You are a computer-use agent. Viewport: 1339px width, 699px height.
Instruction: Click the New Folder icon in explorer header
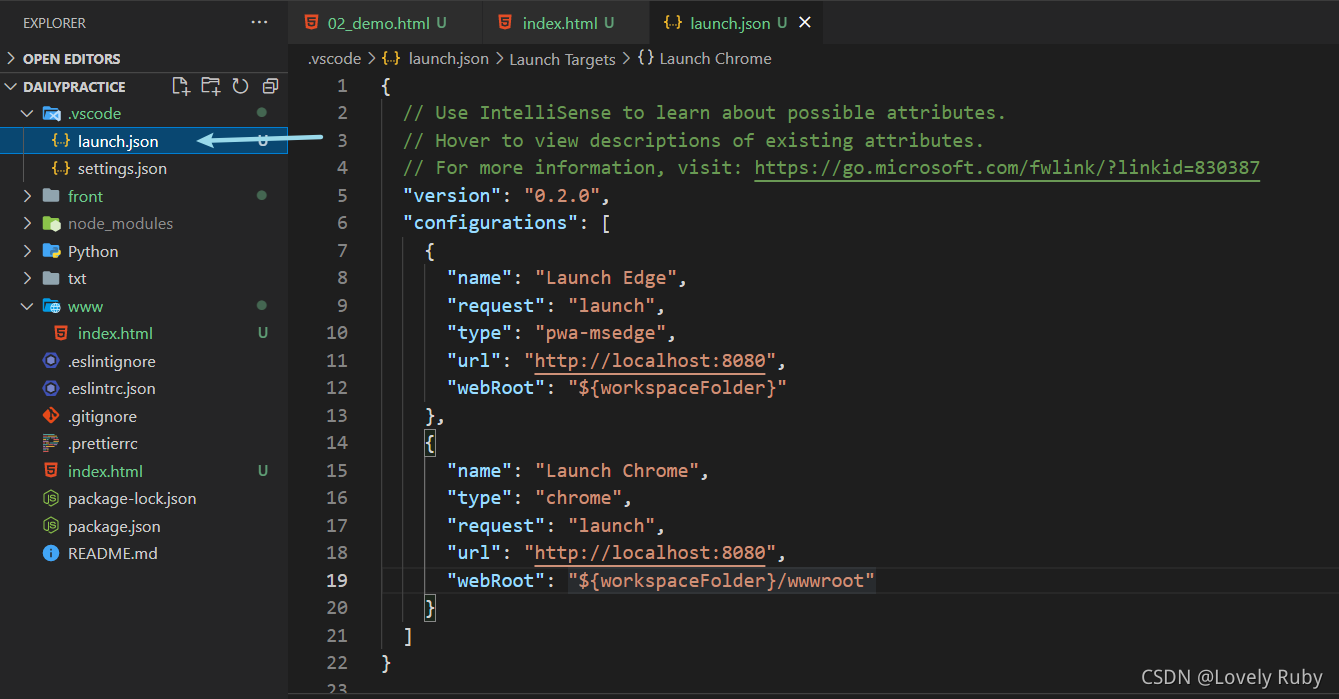click(210, 86)
